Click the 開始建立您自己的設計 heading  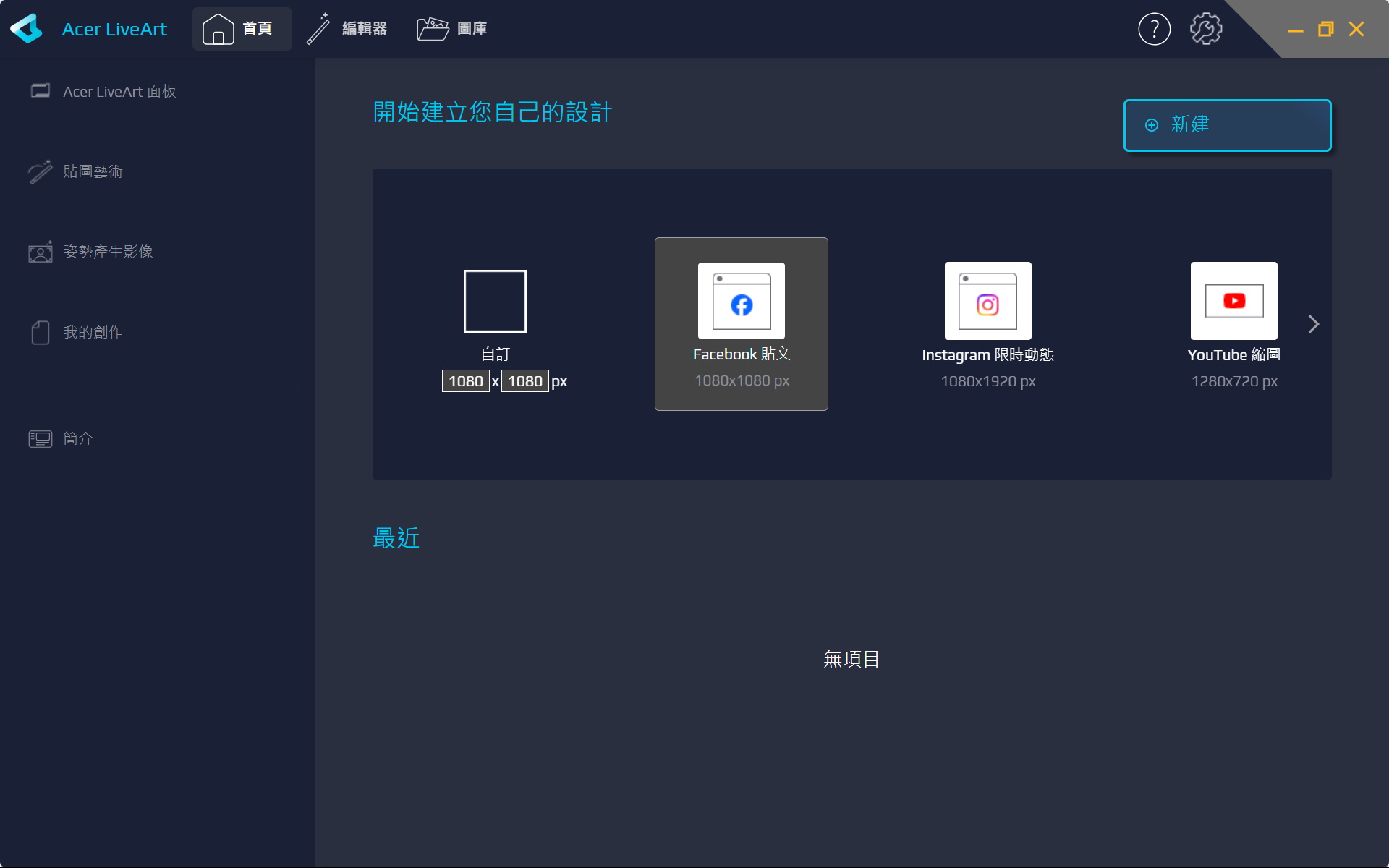click(493, 112)
